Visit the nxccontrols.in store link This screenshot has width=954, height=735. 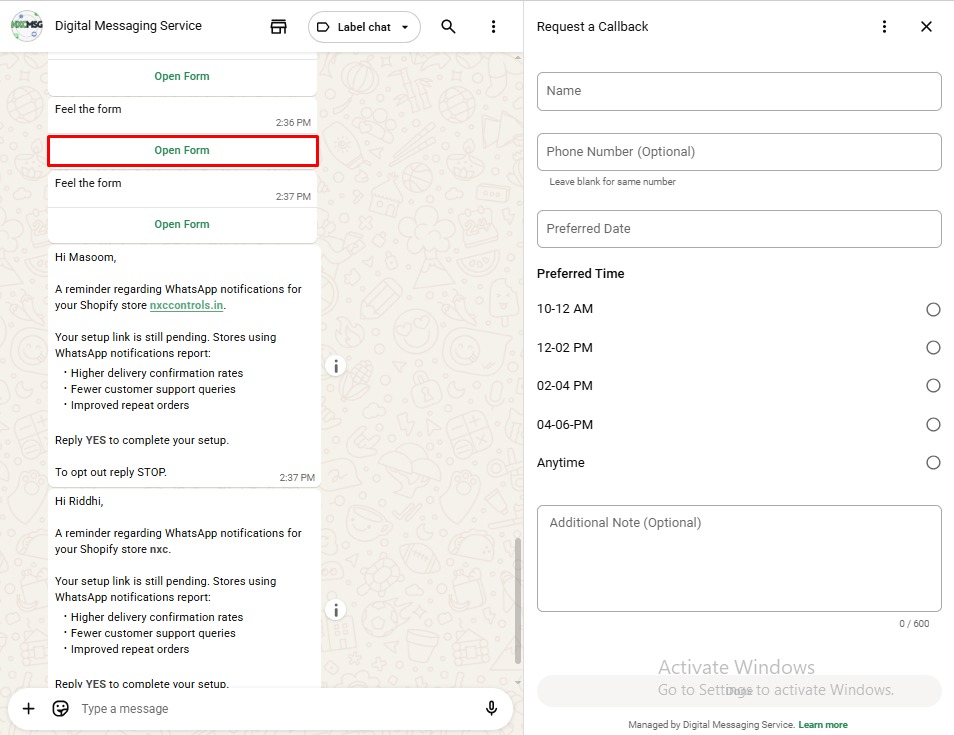[x=186, y=305]
